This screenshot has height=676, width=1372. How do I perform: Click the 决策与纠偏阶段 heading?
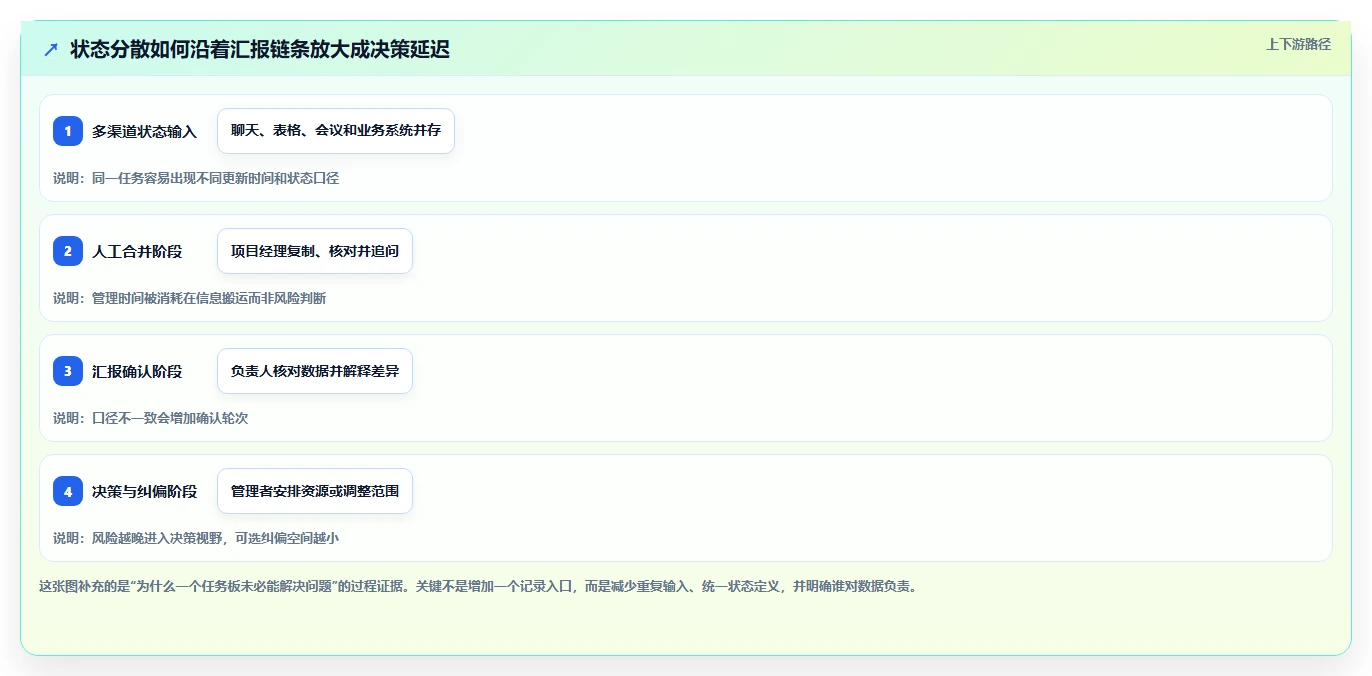pos(145,491)
